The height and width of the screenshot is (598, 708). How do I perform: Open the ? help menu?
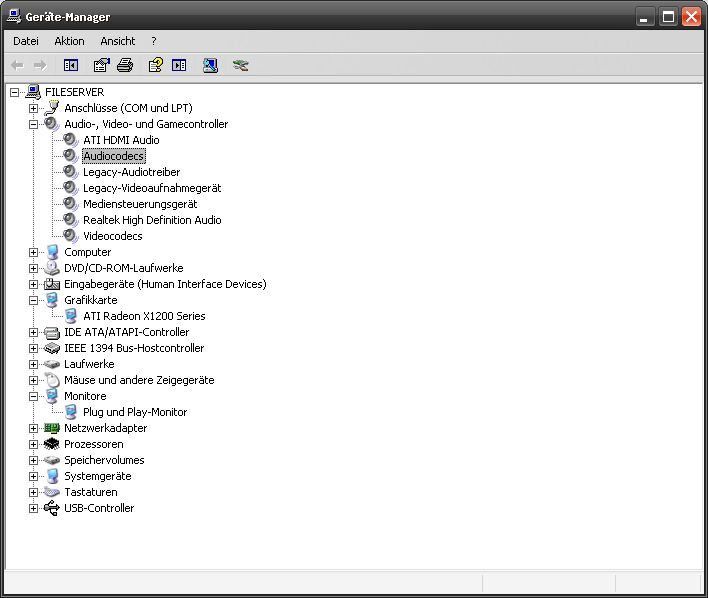coord(154,41)
